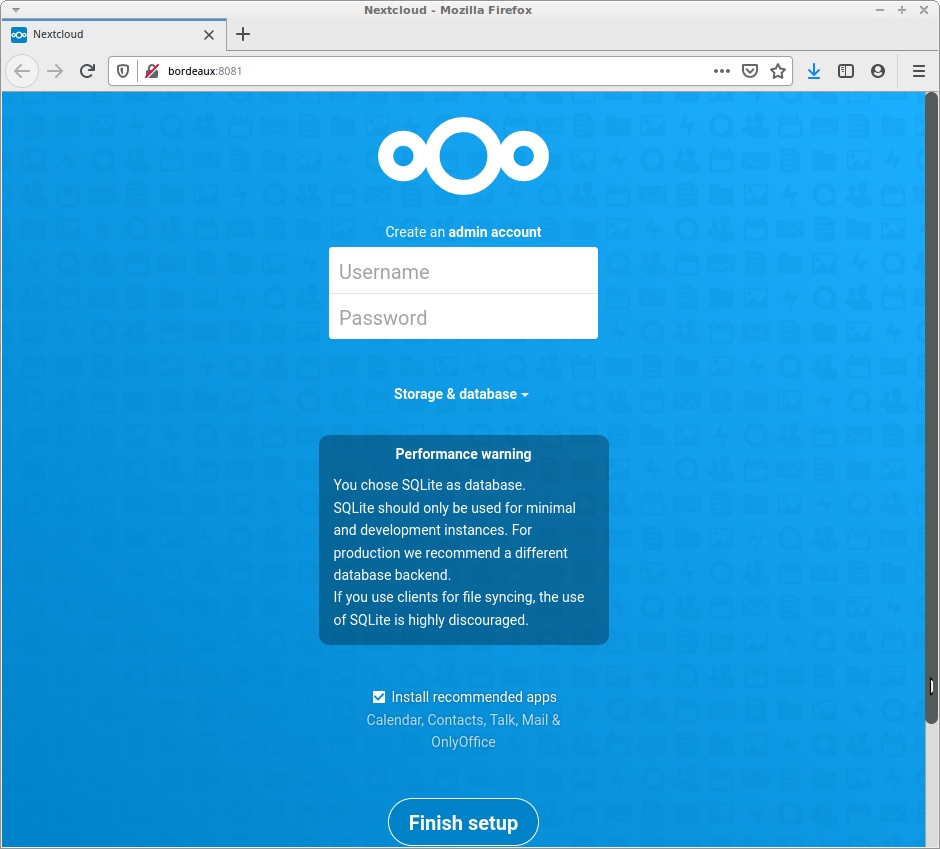This screenshot has height=849, width=940.
Task: Minimize the Firefox window
Action: 879,10
